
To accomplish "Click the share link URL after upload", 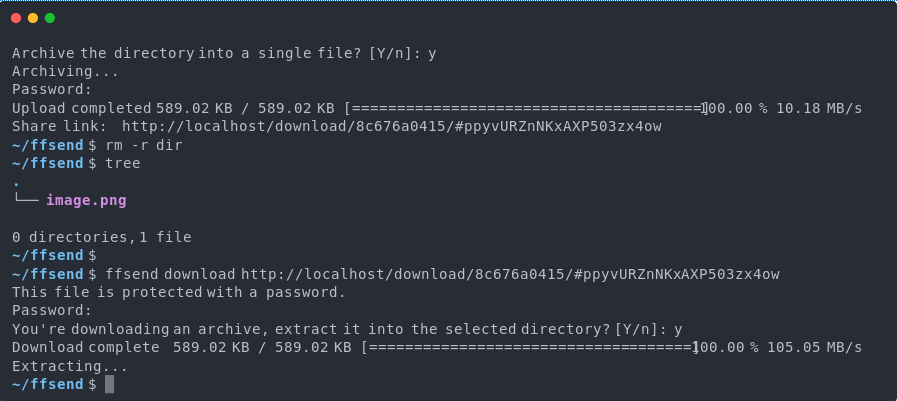I will coord(392,126).
